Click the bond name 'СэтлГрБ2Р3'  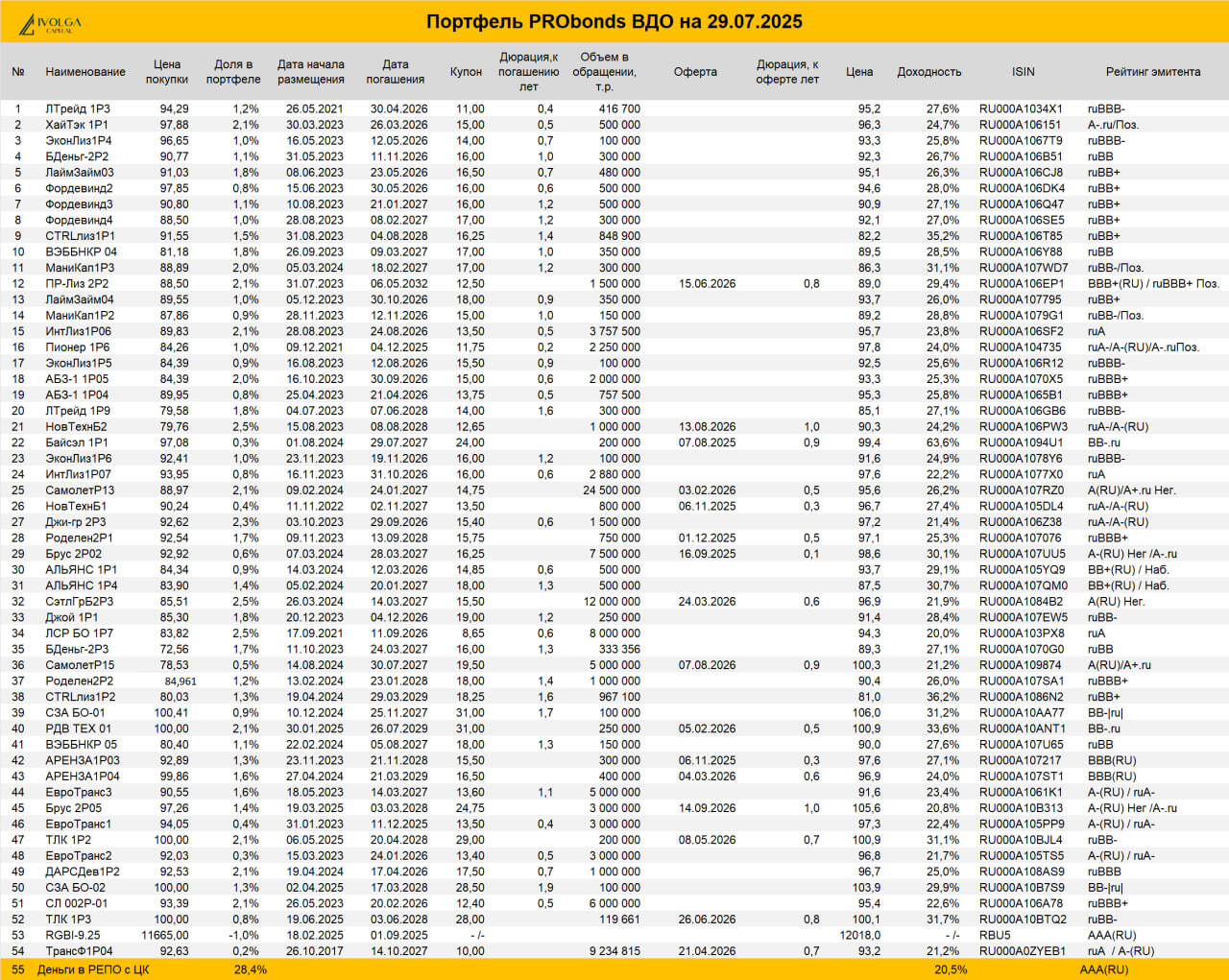79,602
